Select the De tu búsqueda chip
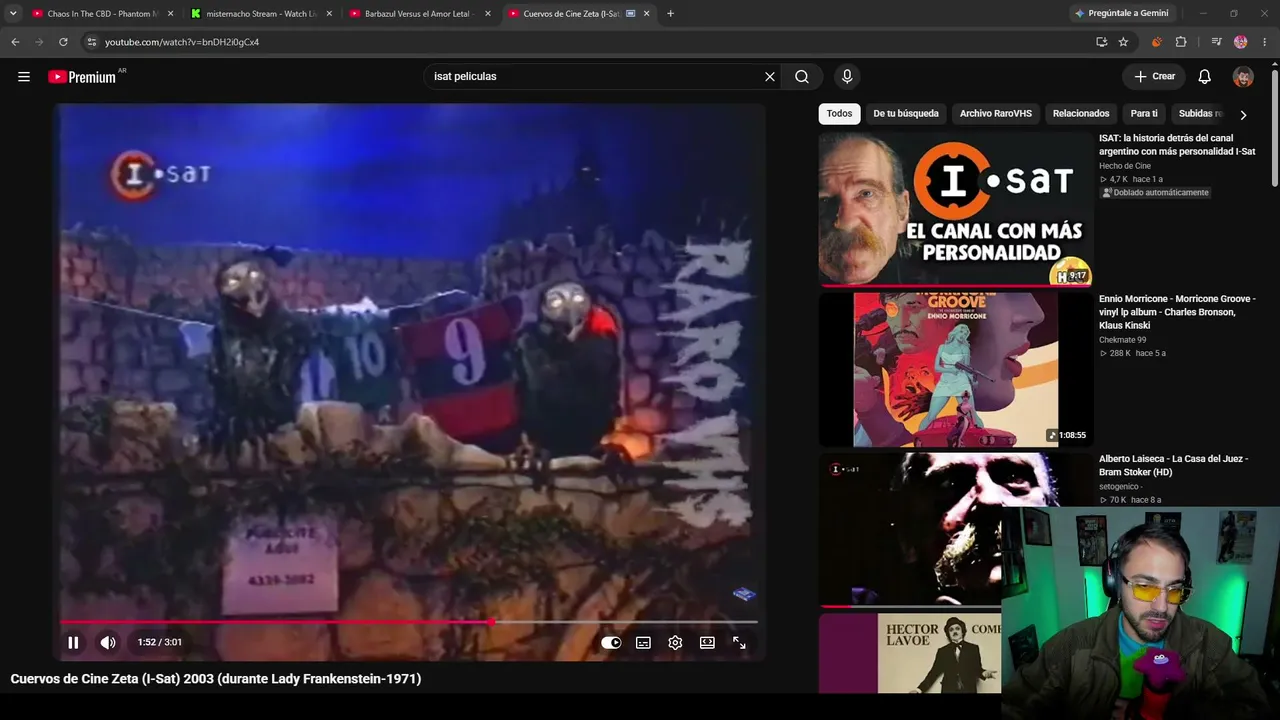The width and height of the screenshot is (1280, 720). click(906, 114)
